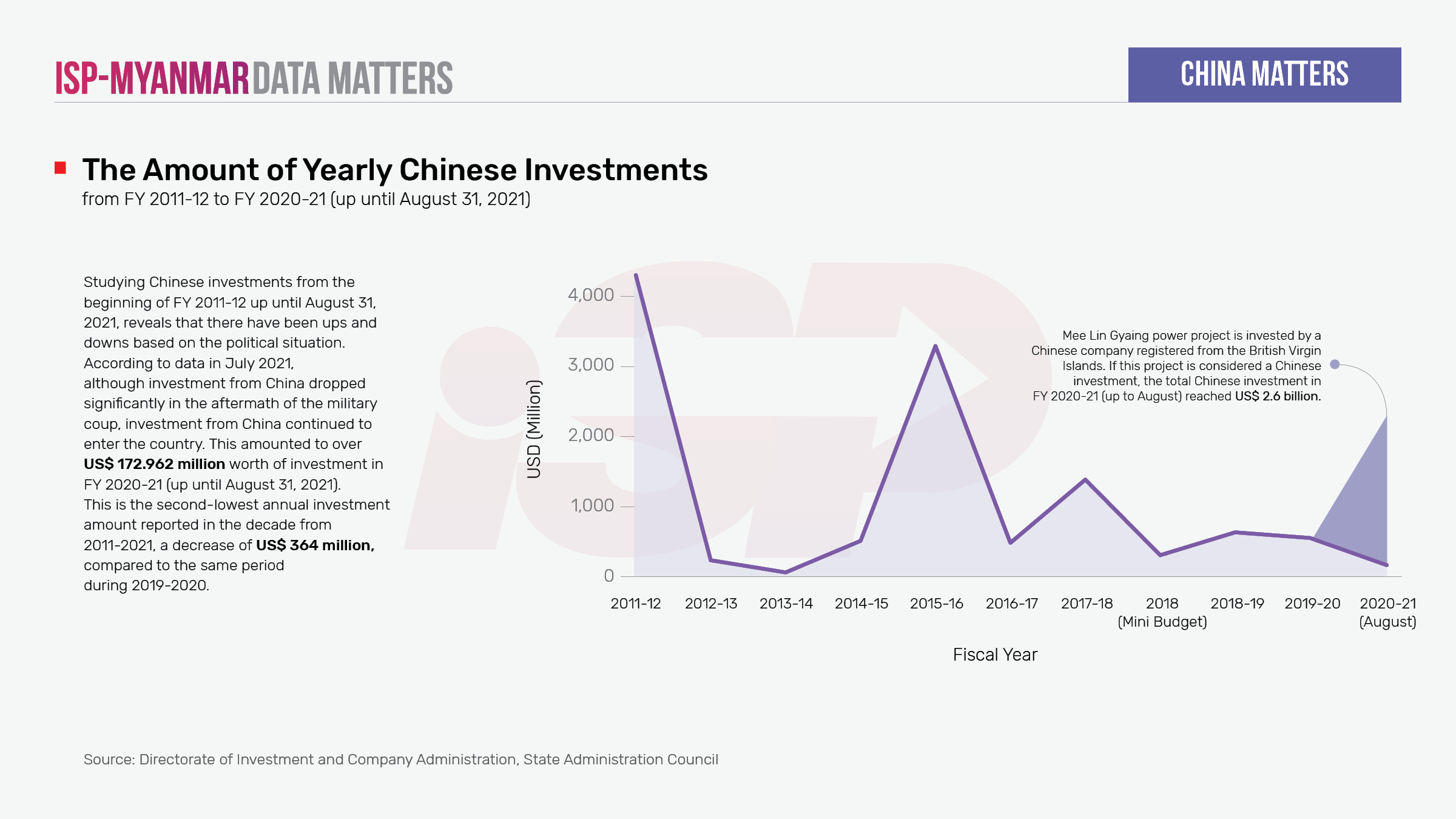Click the US$ 2.6 billion annotation text
The image size is (1456, 819).
point(1278,396)
